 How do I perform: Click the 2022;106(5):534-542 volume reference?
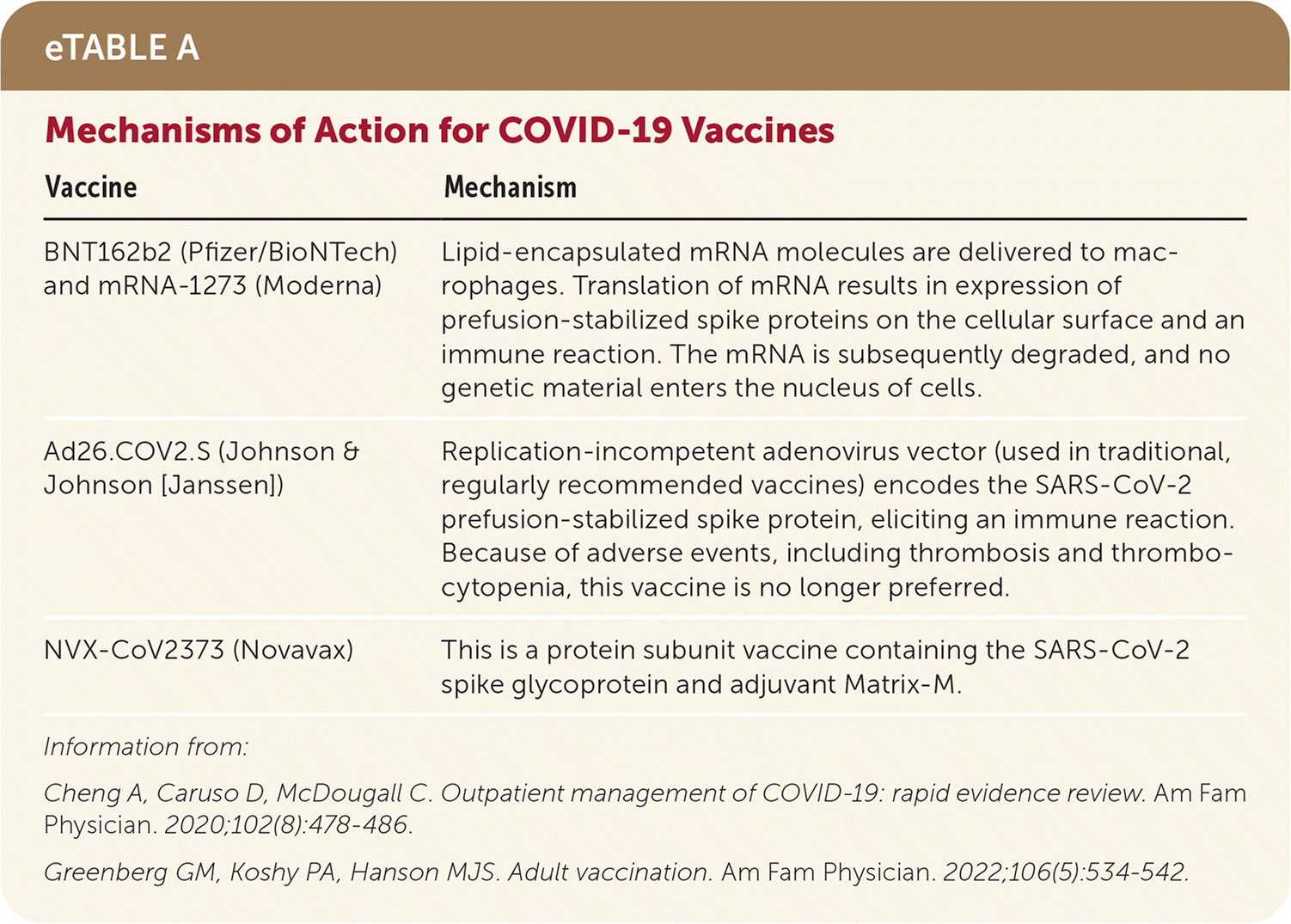[x=1065, y=872]
